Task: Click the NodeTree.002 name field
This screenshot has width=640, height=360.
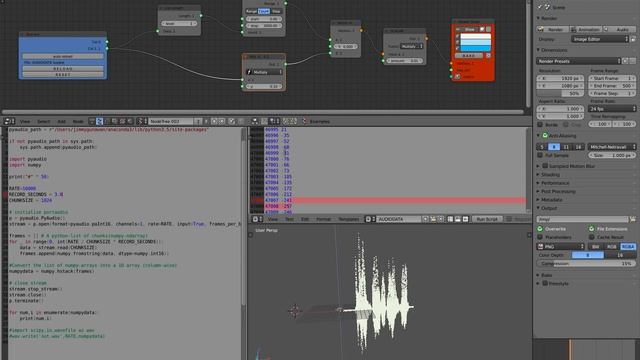Action: pyautogui.click(x=171, y=121)
